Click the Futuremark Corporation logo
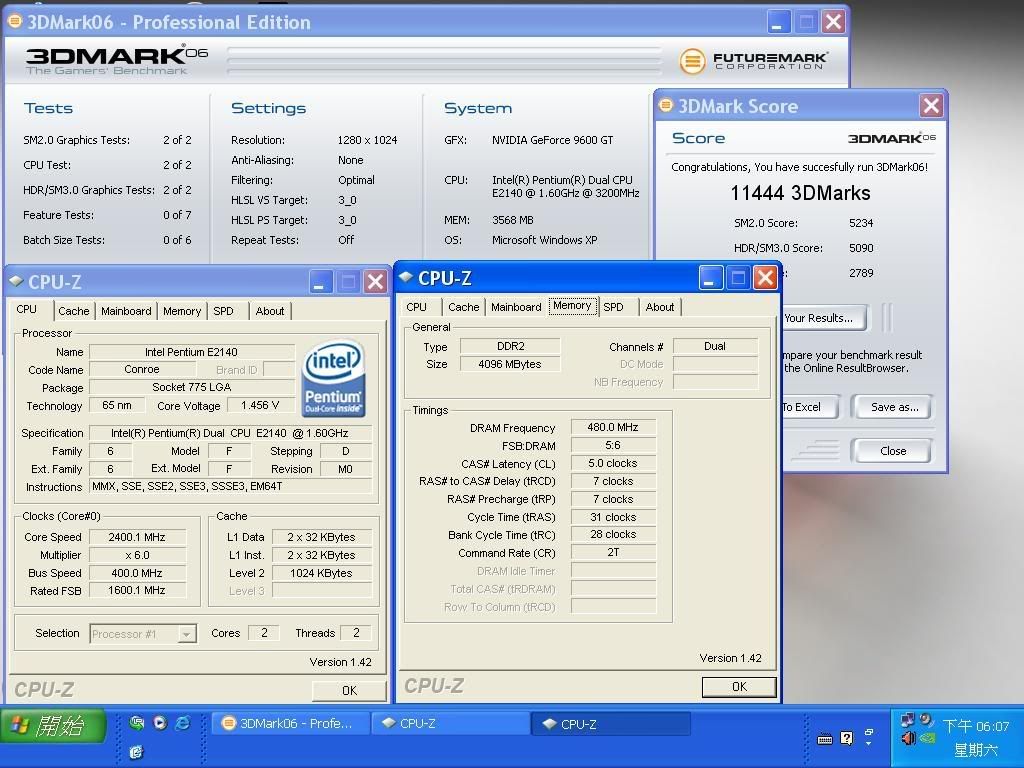 (x=754, y=61)
